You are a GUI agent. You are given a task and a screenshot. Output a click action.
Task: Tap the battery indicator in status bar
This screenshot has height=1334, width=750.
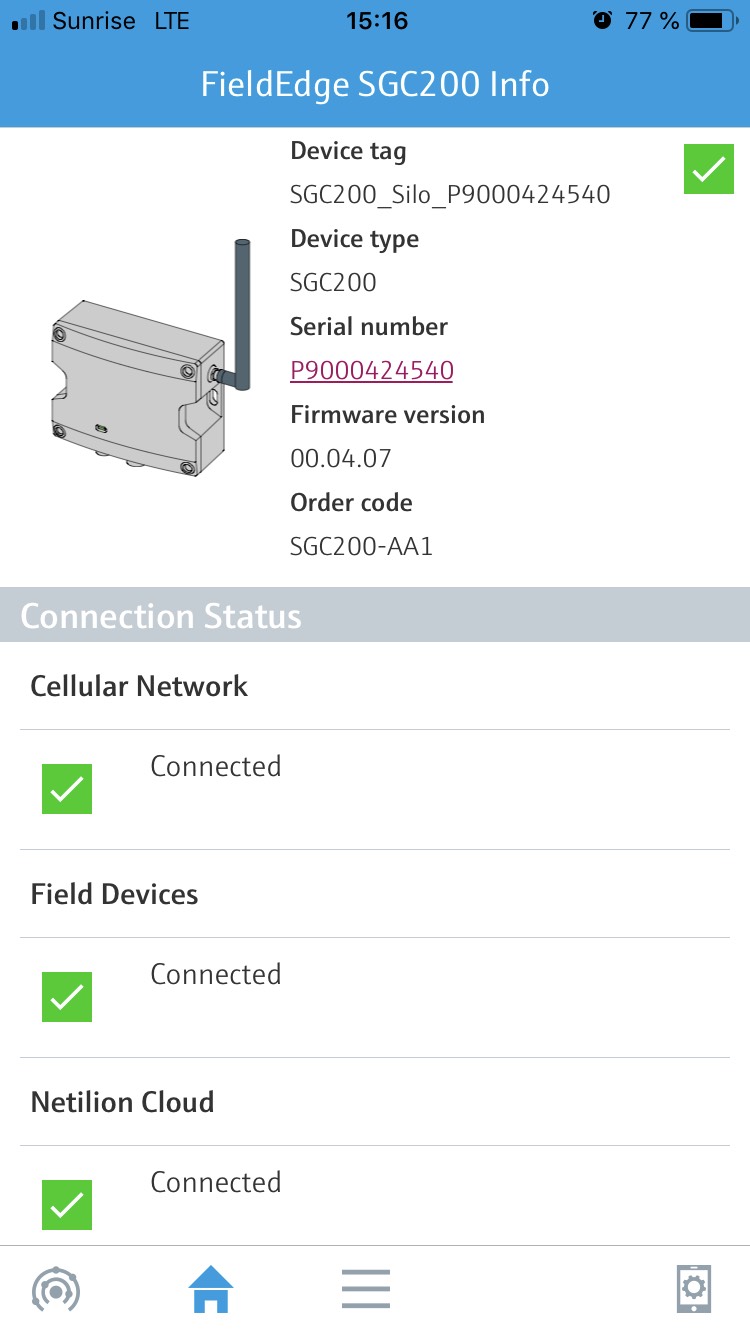coord(711,21)
